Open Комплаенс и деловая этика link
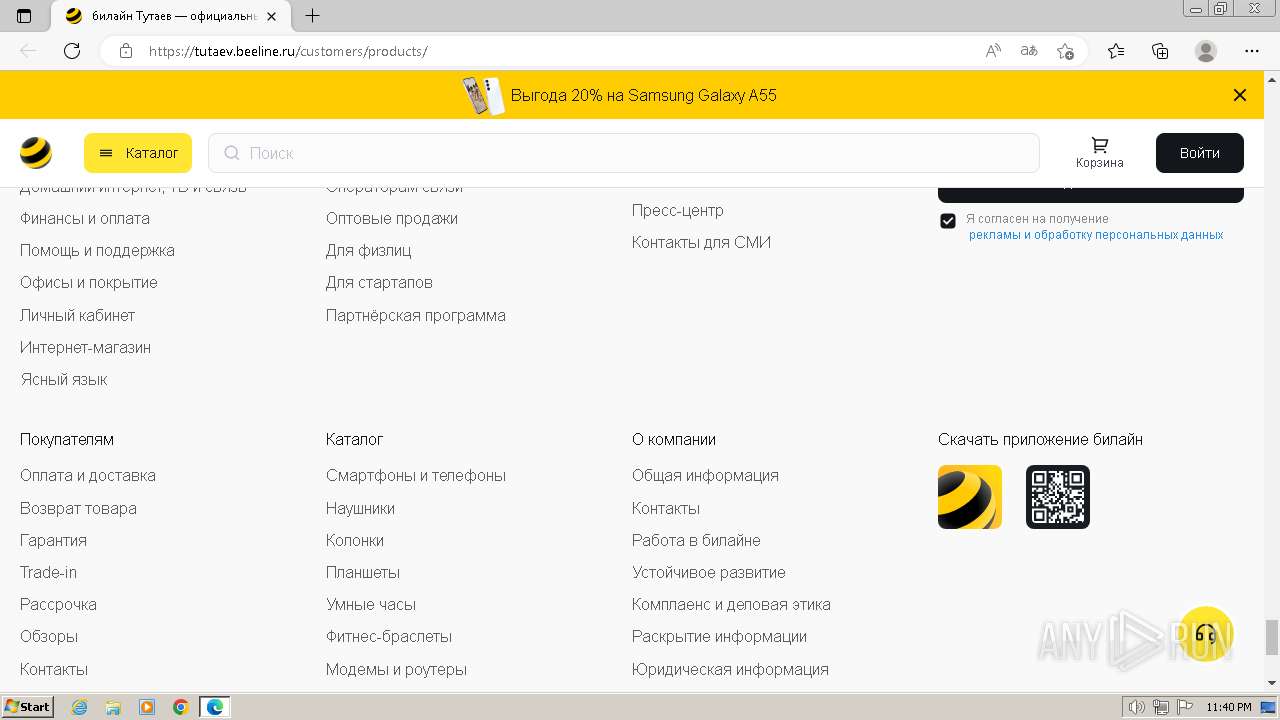1280x720 pixels. 731,604
